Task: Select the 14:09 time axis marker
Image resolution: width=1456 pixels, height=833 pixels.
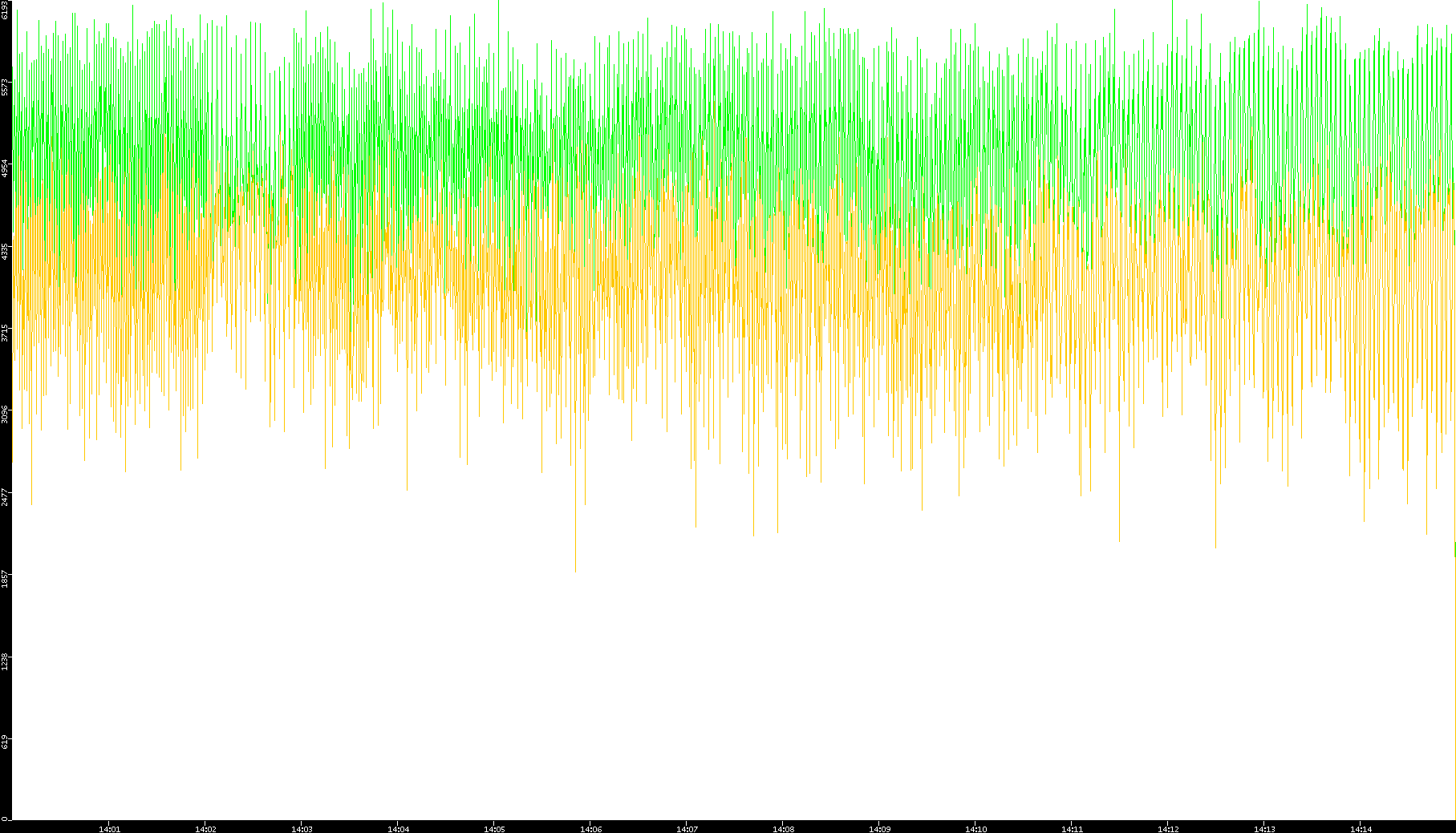Action: point(879,829)
